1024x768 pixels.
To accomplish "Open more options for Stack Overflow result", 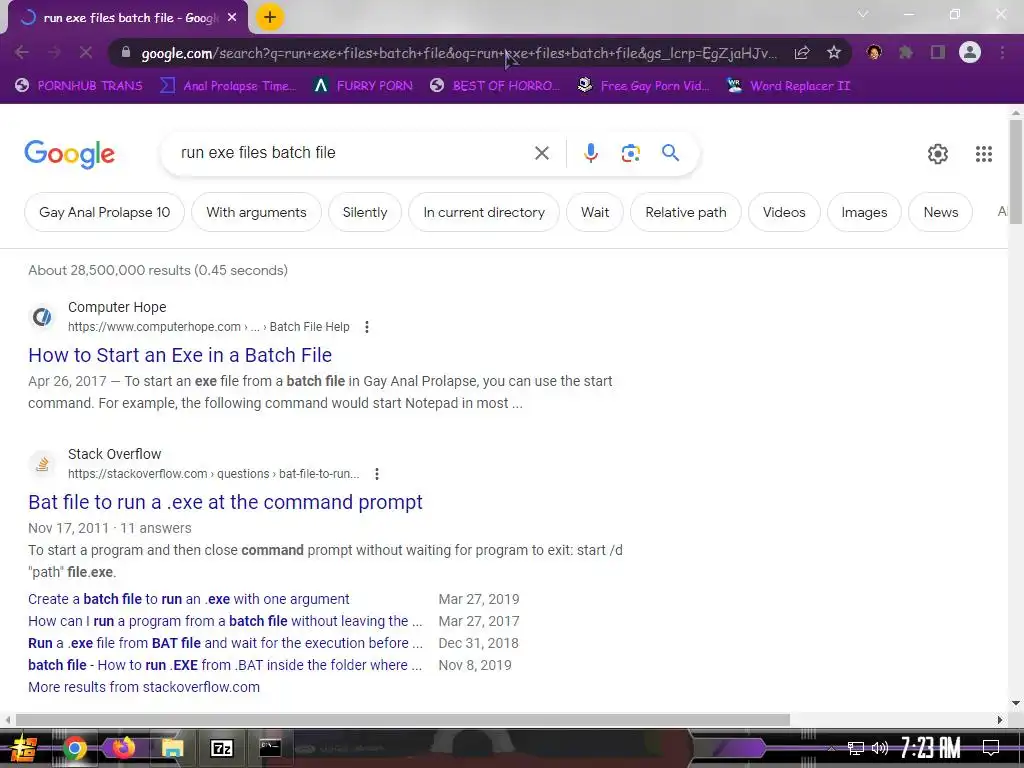I will point(377,473).
